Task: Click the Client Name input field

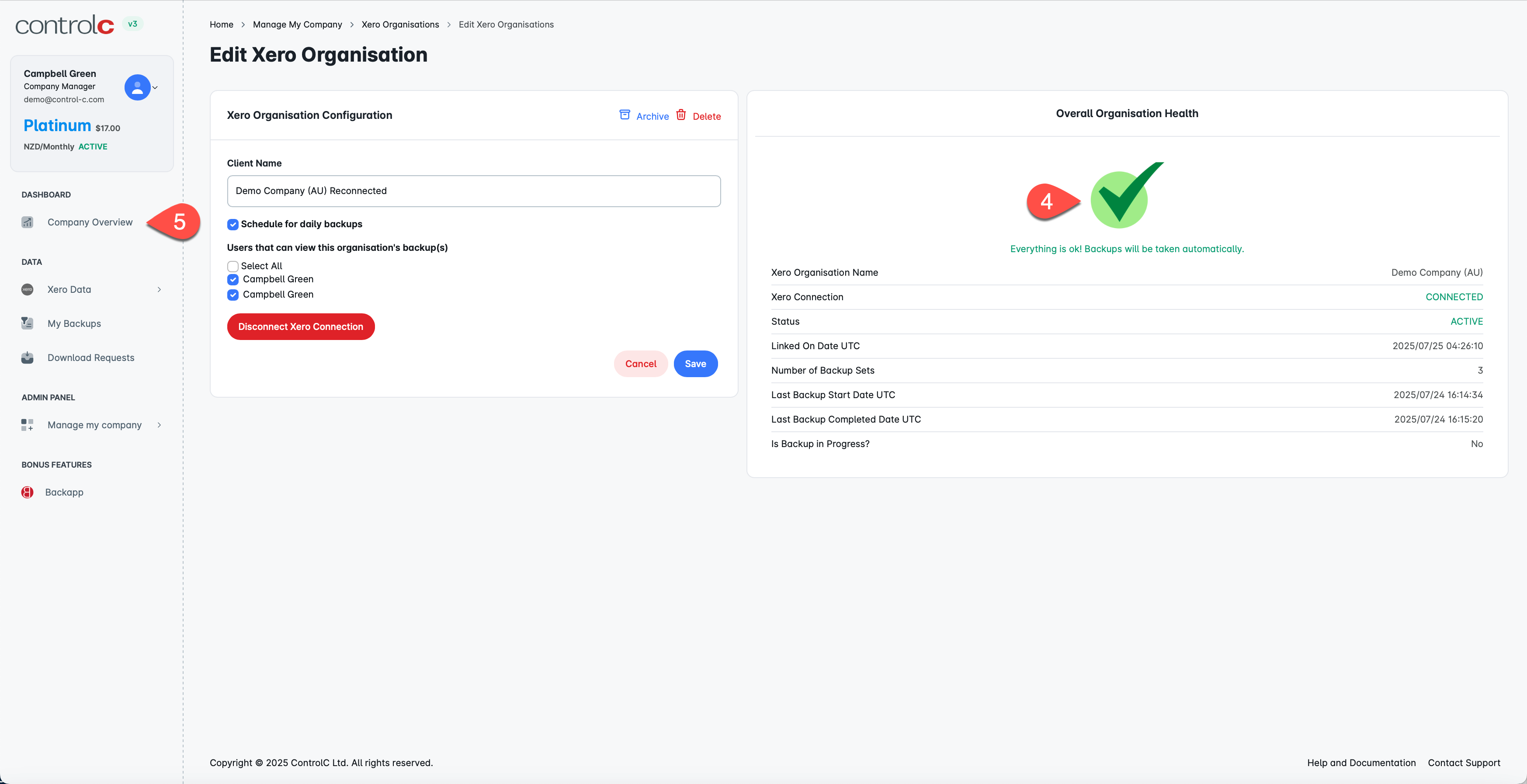Action: [x=474, y=191]
